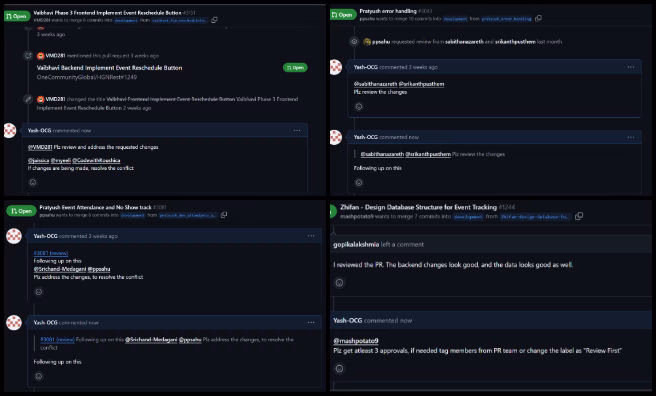This screenshot has width=656, height=396.
Task: Open options menu on top Event Attendance comment
Action: [311, 236]
